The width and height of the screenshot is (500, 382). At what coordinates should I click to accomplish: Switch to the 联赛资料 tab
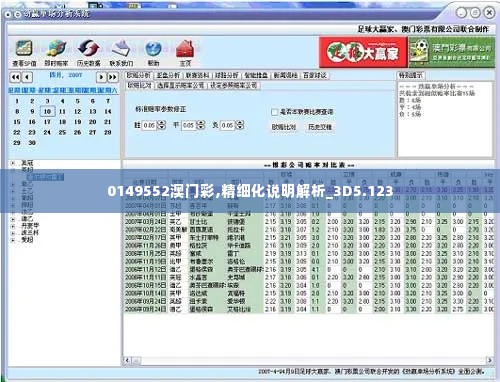pyautogui.click(x=197, y=76)
